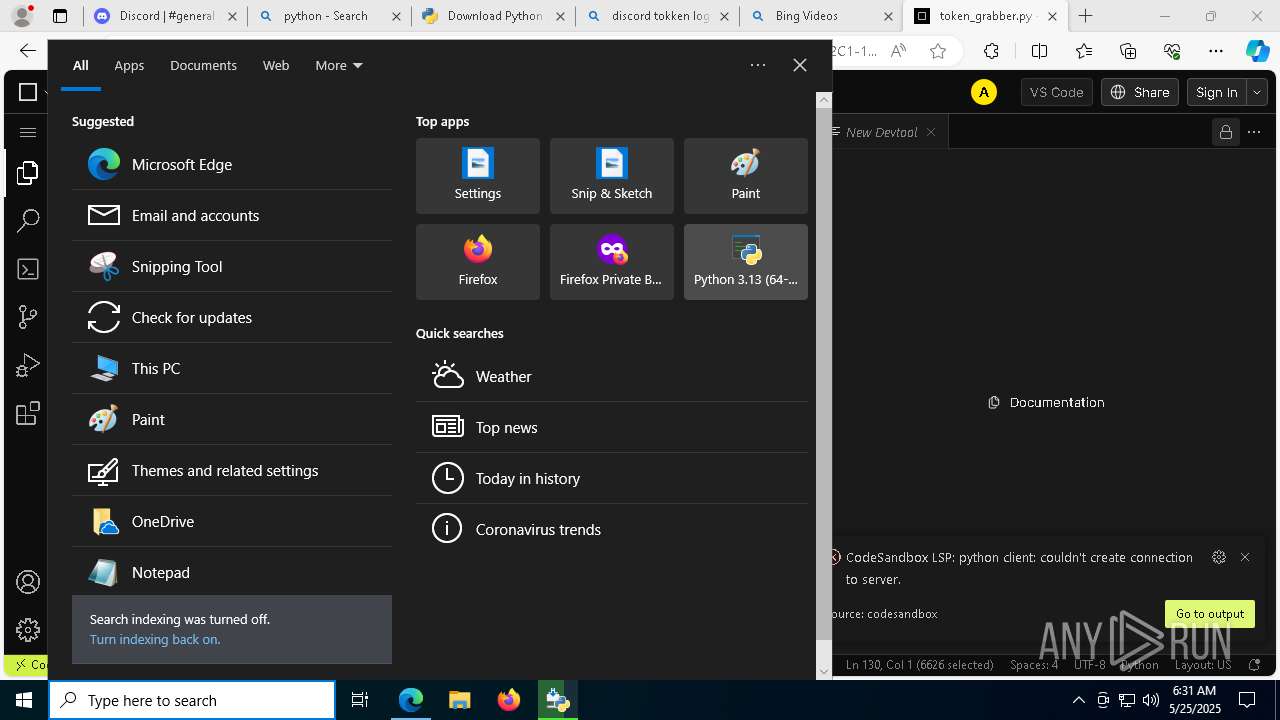Open CodeSandbox Search sidebar icon
Image resolution: width=1280 pixels, height=720 pixels.
pos(27,221)
